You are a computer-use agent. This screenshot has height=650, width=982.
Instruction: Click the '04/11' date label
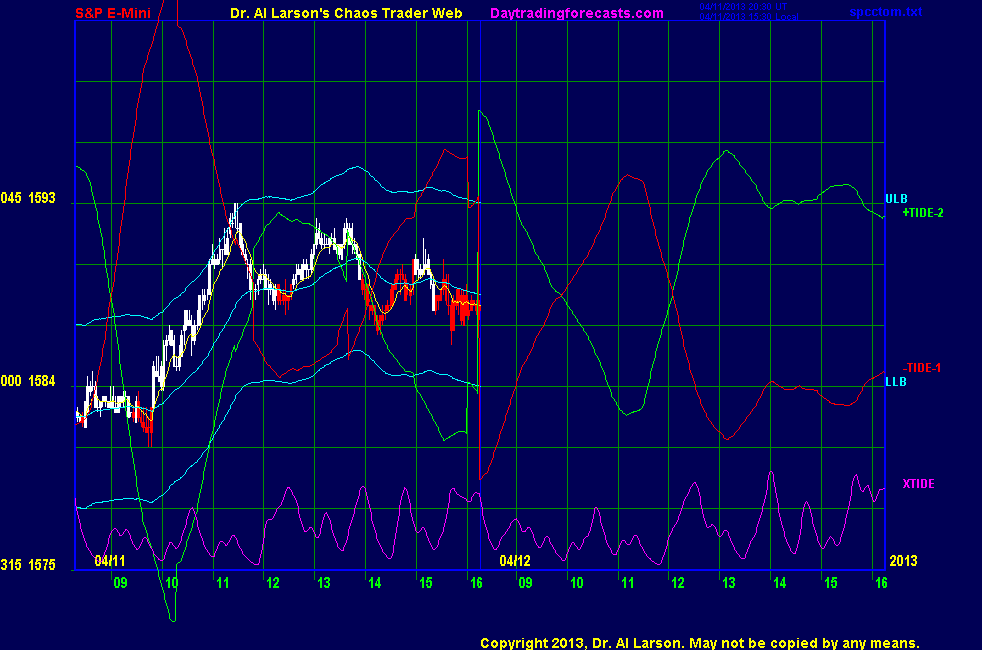coord(110,560)
